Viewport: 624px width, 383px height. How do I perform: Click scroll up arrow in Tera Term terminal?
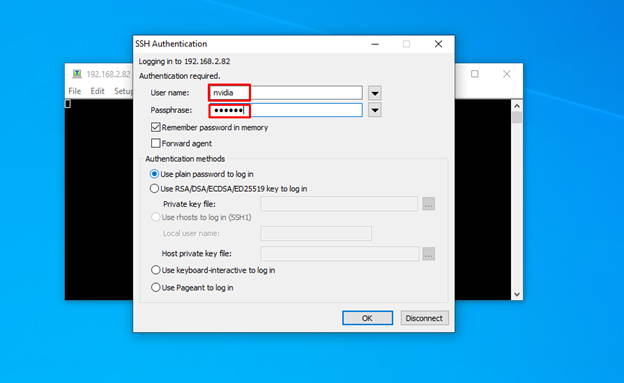[x=517, y=106]
